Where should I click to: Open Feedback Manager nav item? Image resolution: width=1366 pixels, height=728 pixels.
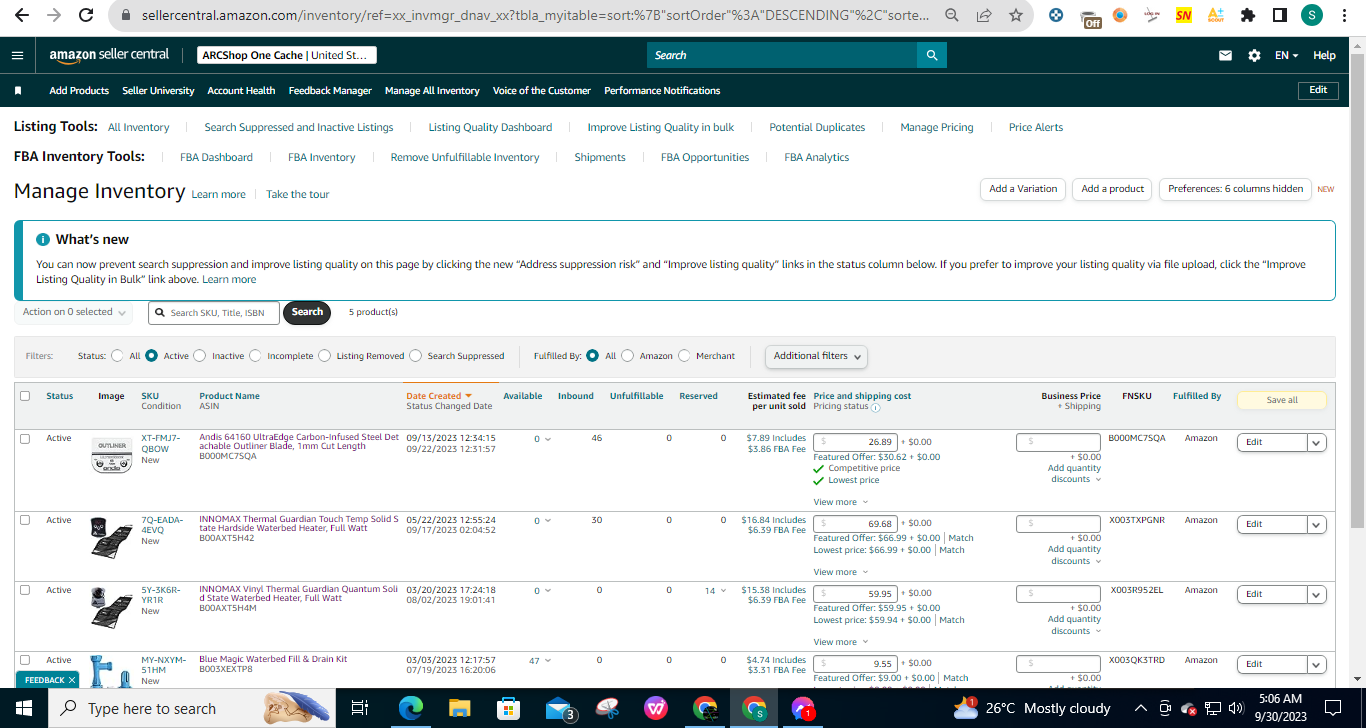coord(330,91)
